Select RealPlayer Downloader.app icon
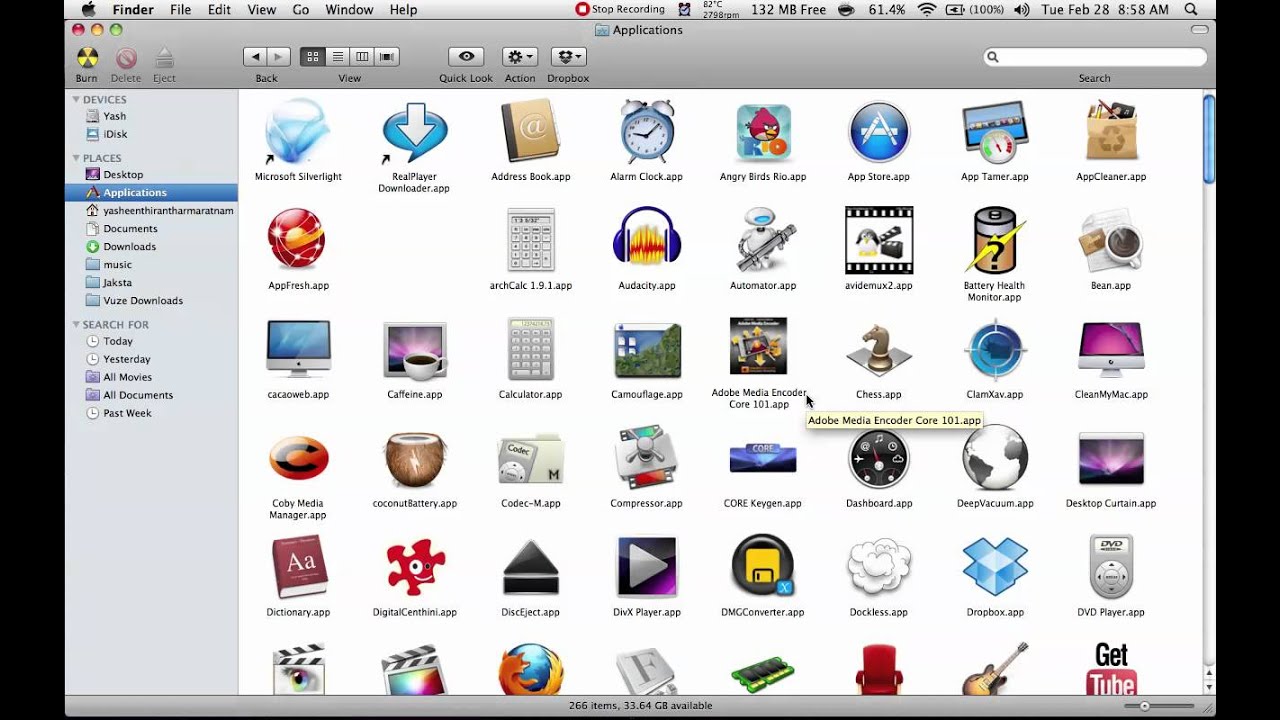Screen dimensions: 1280x720 [x=414, y=132]
